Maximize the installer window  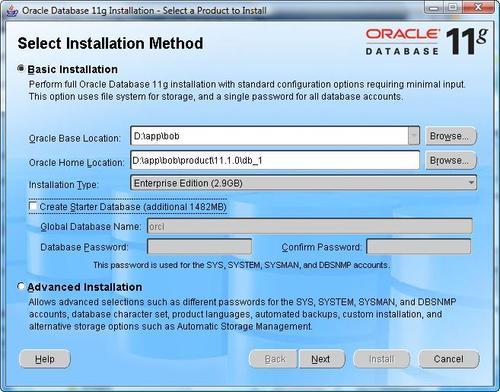coord(452,8)
